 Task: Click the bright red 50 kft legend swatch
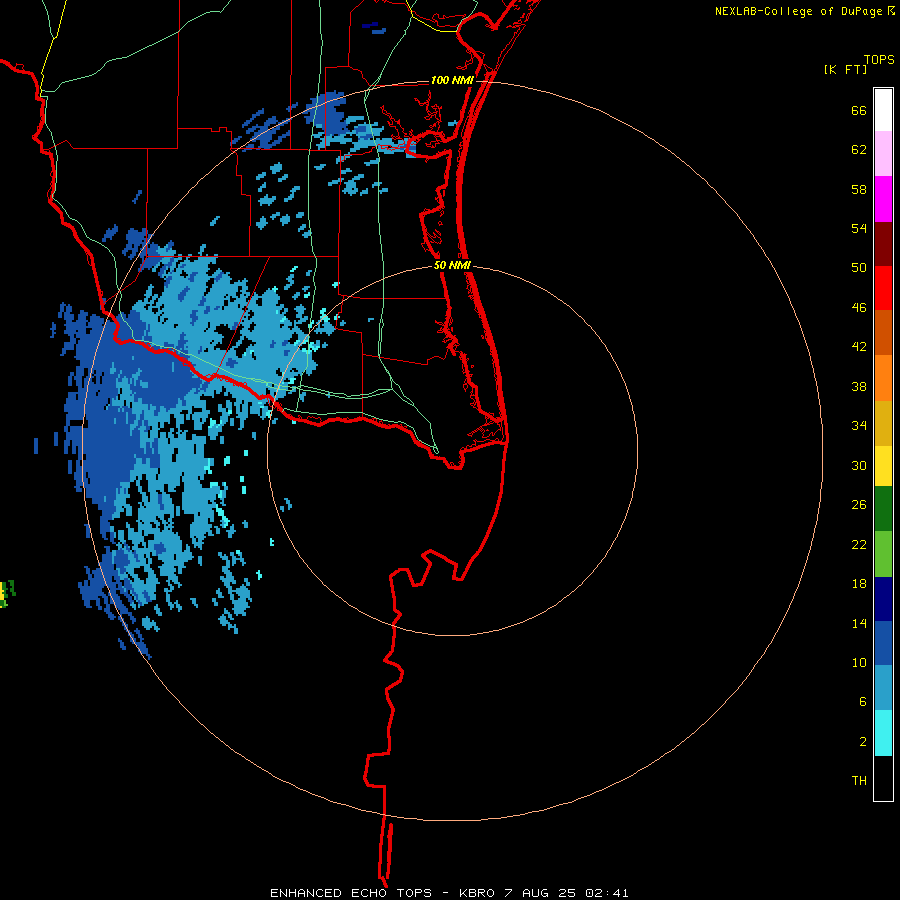coord(883,288)
